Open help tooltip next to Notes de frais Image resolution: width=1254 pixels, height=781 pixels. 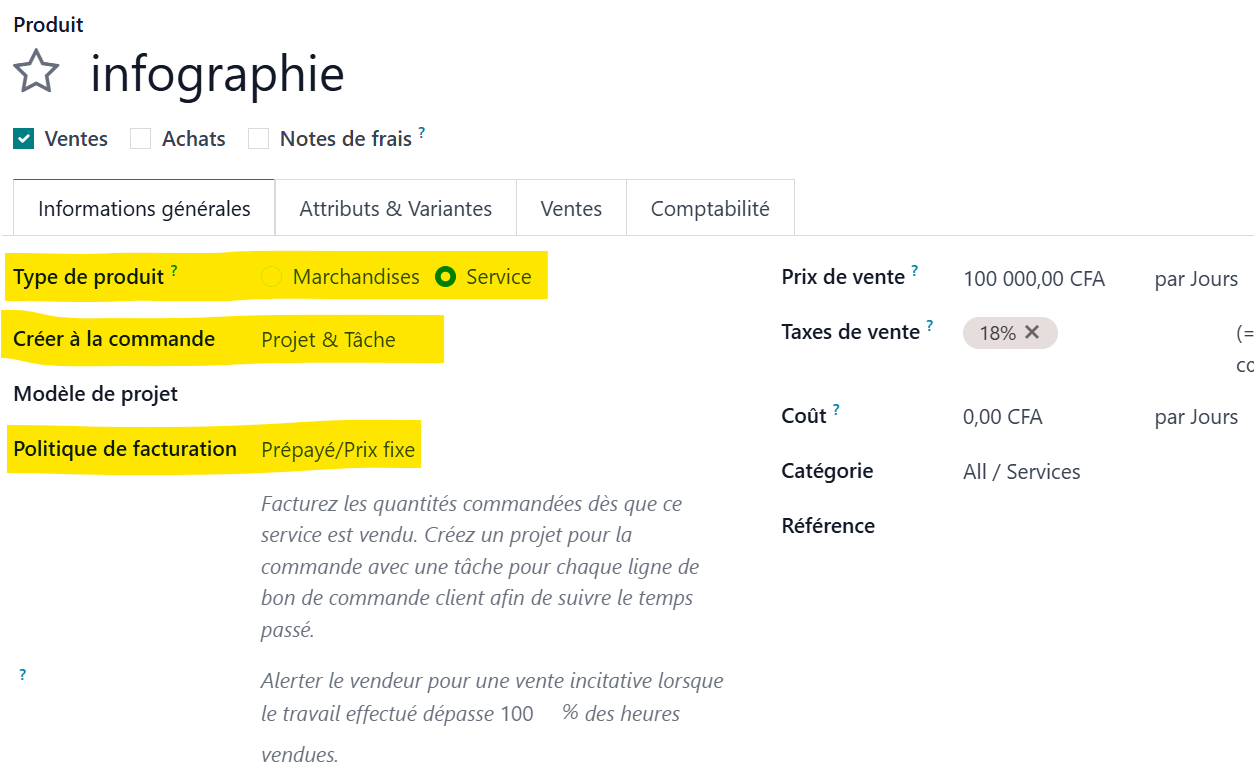coord(422,132)
